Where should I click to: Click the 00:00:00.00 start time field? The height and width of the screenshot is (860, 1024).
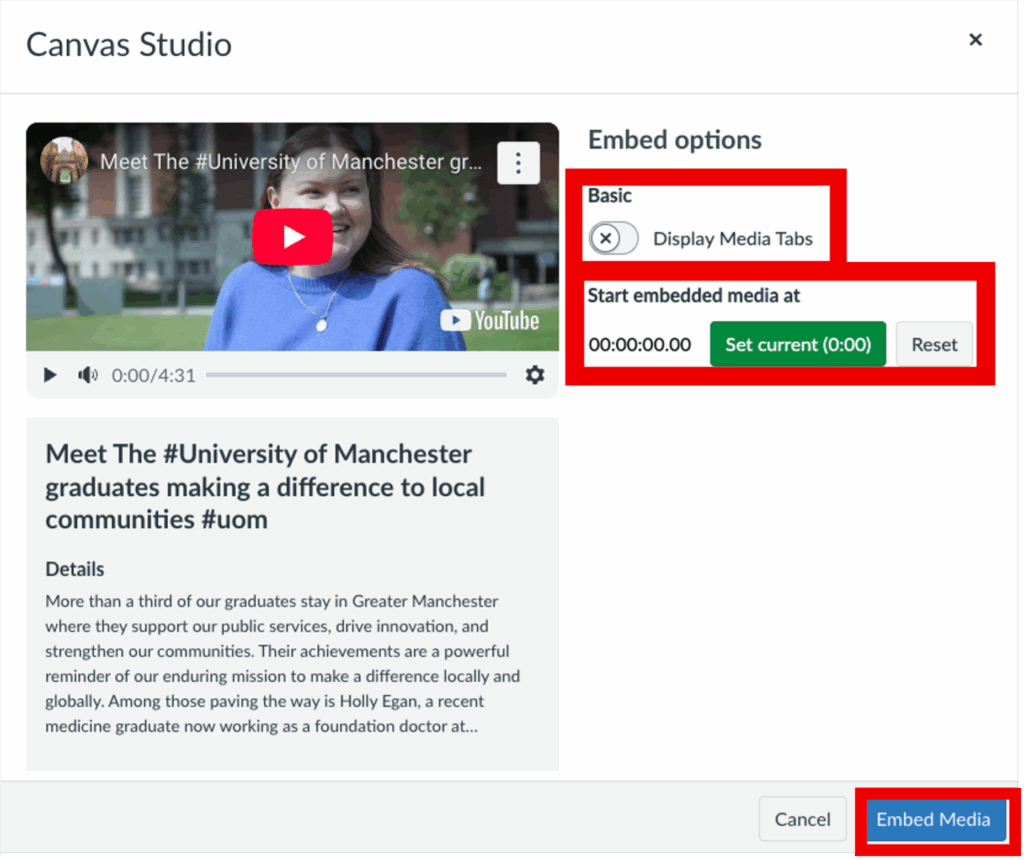pos(640,345)
